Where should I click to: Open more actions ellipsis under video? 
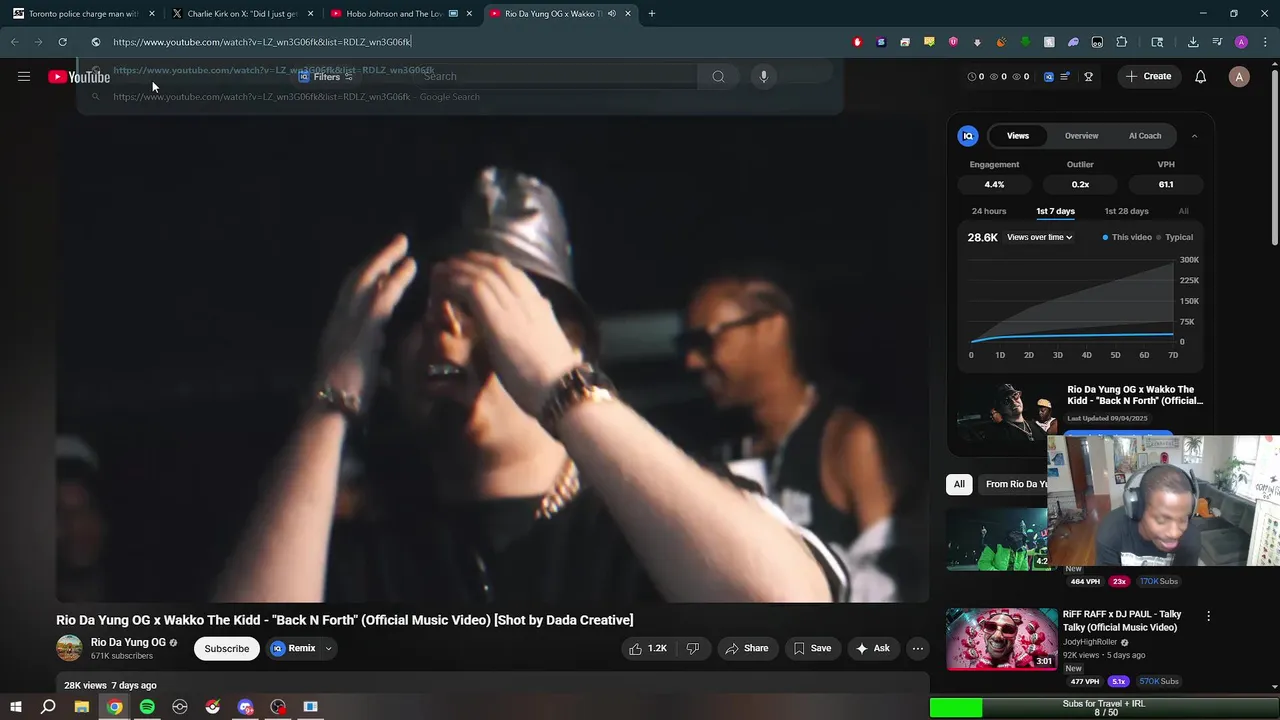pos(917,648)
